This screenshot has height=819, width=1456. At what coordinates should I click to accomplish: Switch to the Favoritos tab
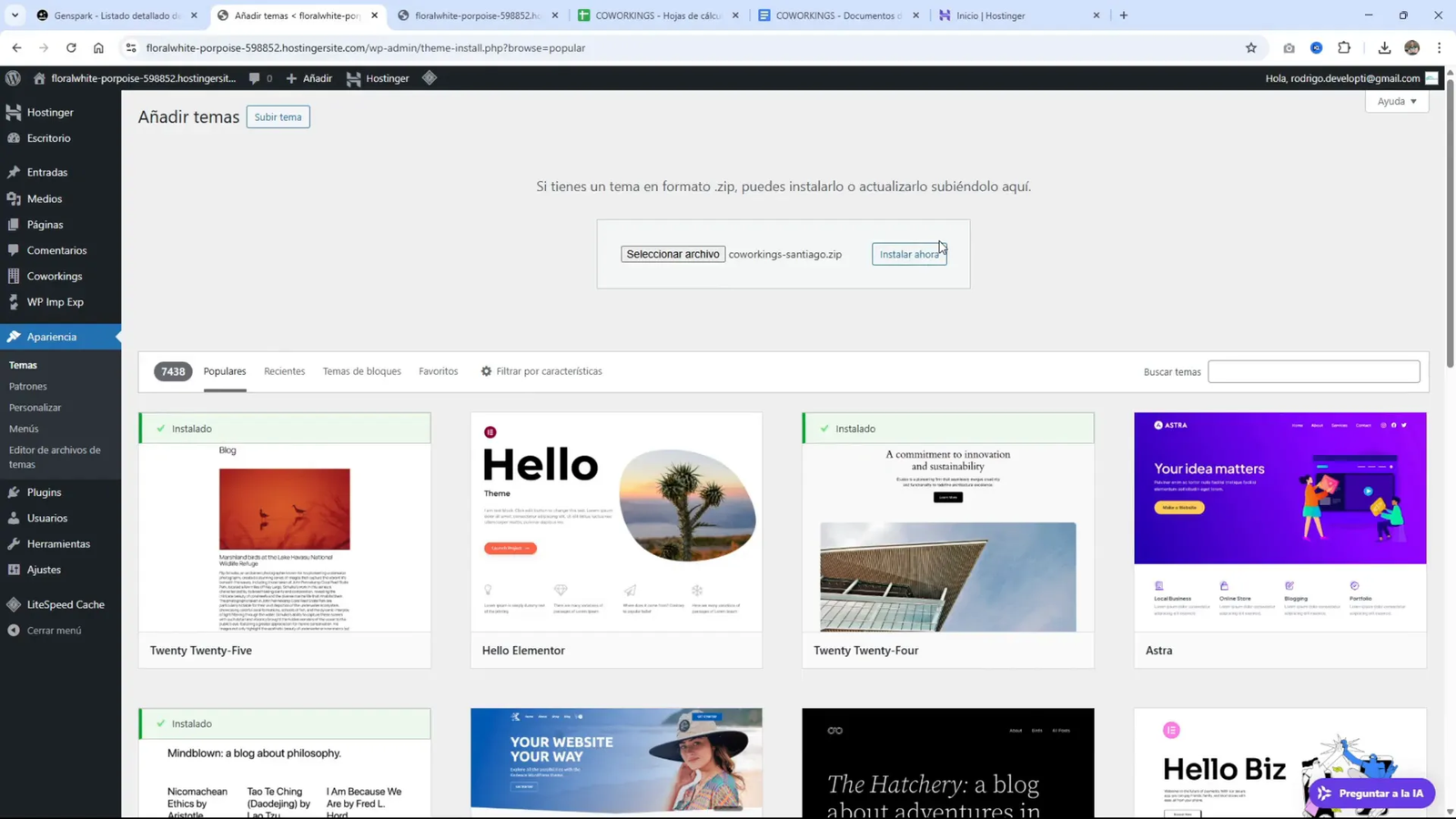pyautogui.click(x=438, y=371)
